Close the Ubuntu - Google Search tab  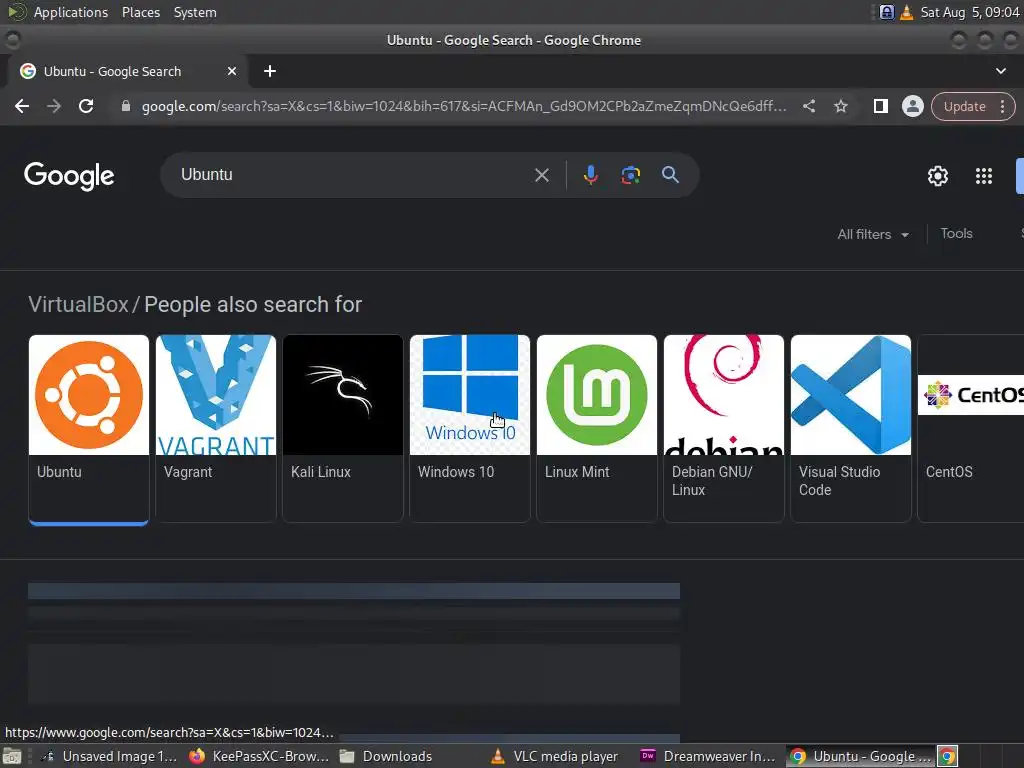coord(232,71)
